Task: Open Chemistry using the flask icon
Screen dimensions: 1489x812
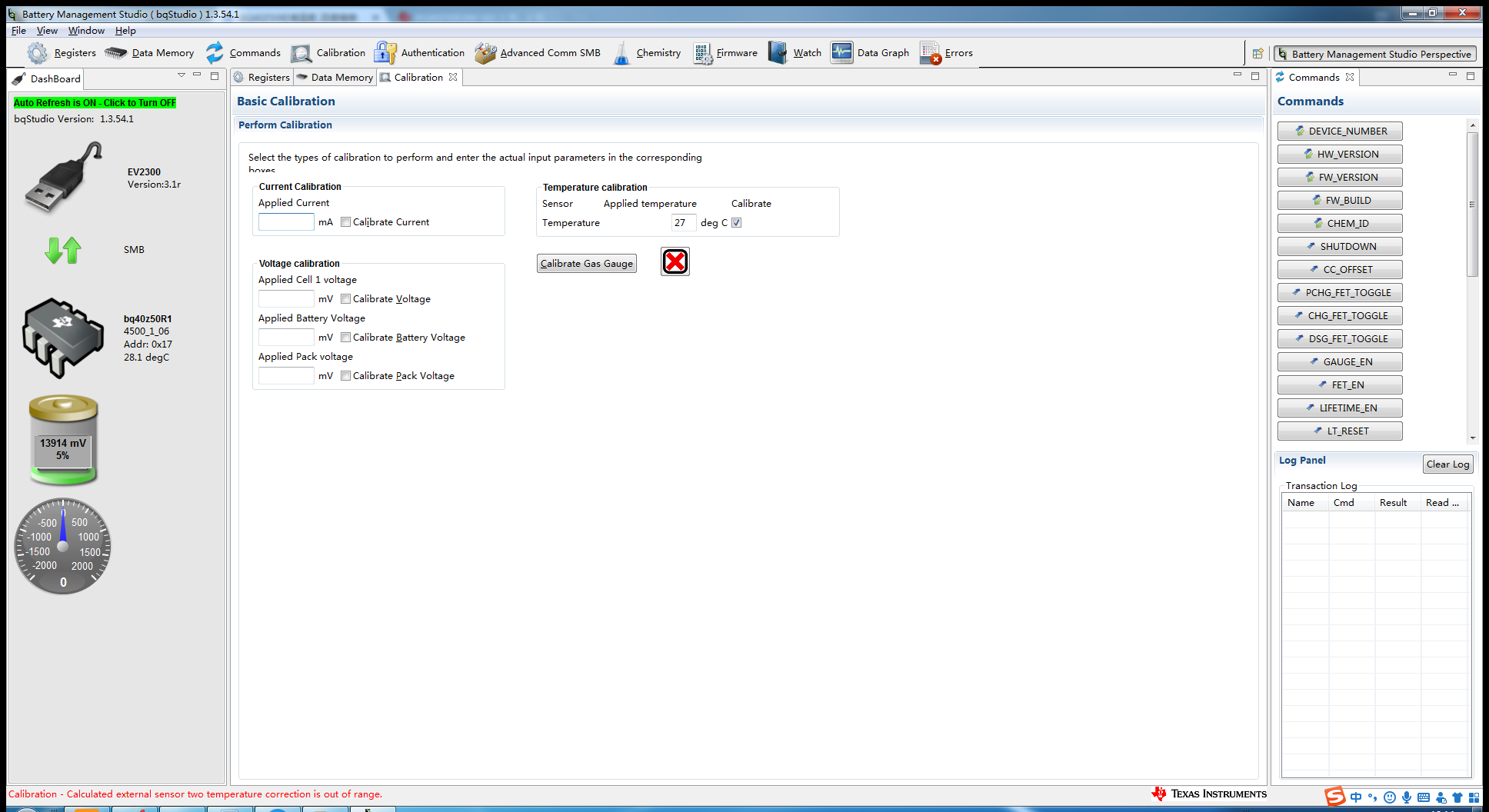Action: (x=621, y=53)
